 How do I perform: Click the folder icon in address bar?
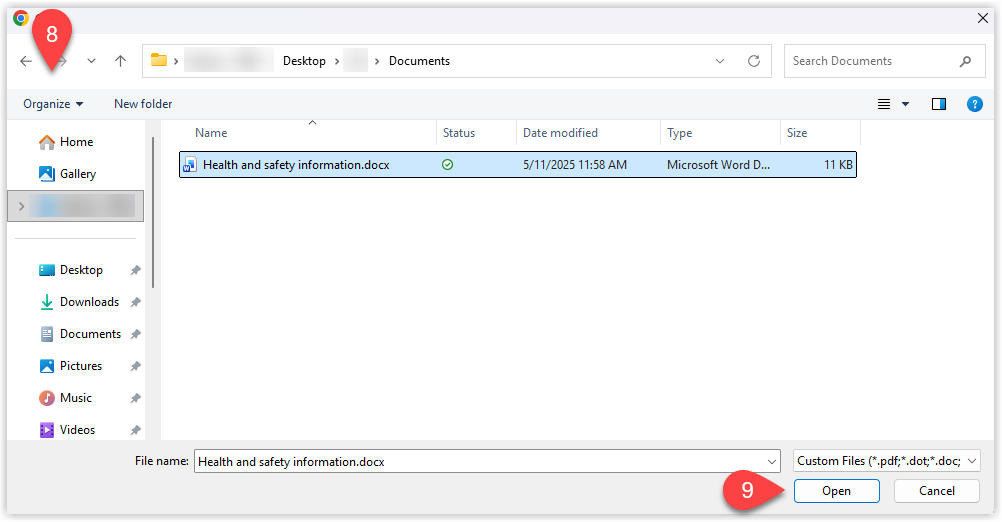(x=158, y=60)
